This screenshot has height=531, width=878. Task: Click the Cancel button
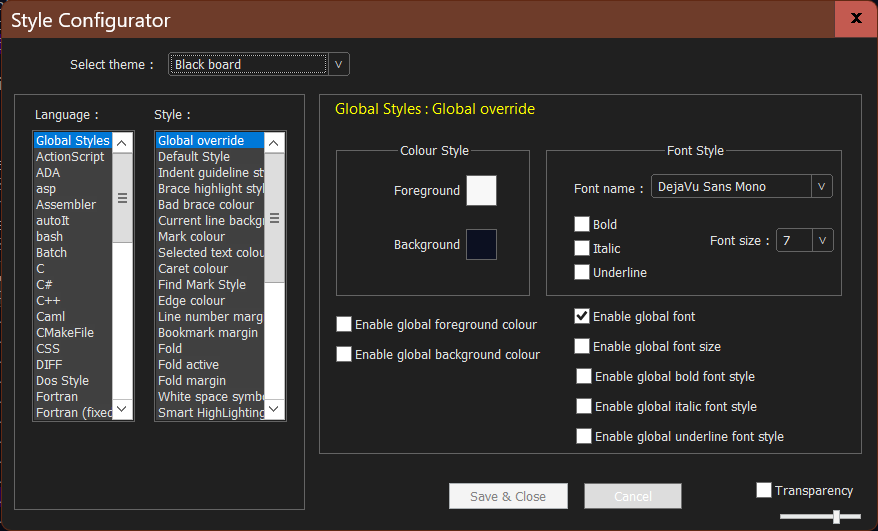coord(633,496)
